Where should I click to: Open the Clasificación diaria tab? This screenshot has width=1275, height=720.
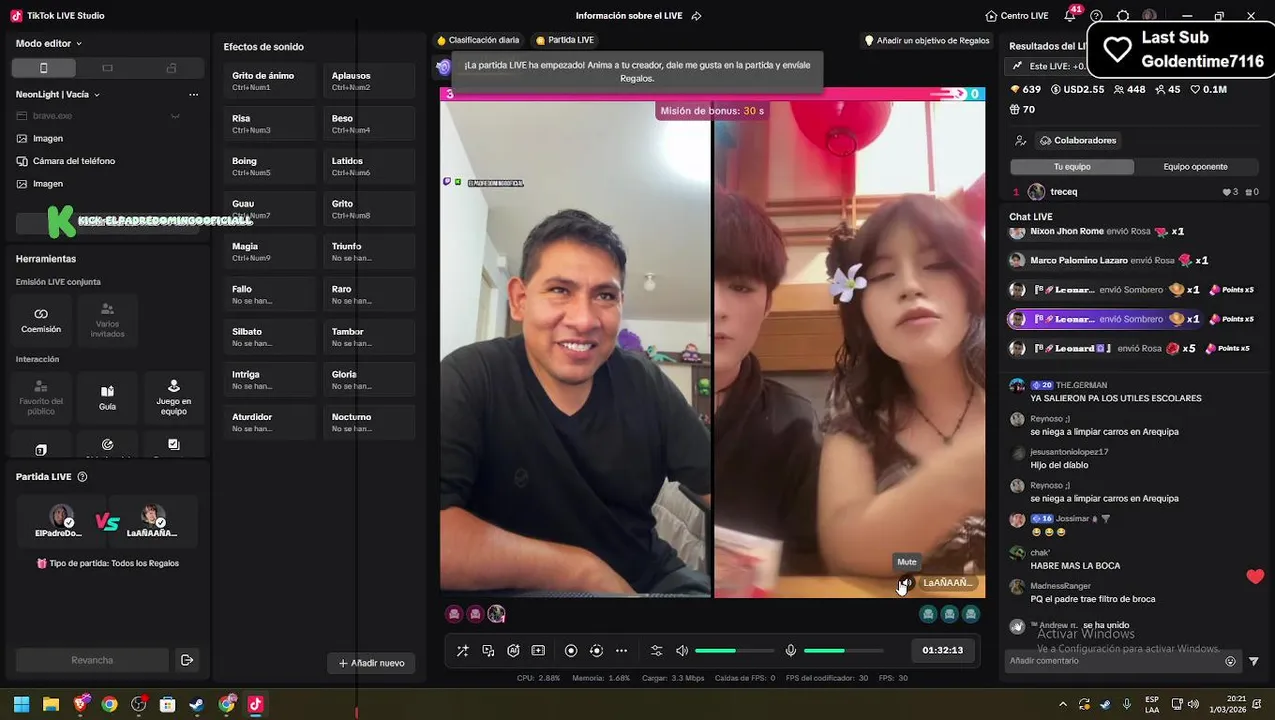click(478, 40)
